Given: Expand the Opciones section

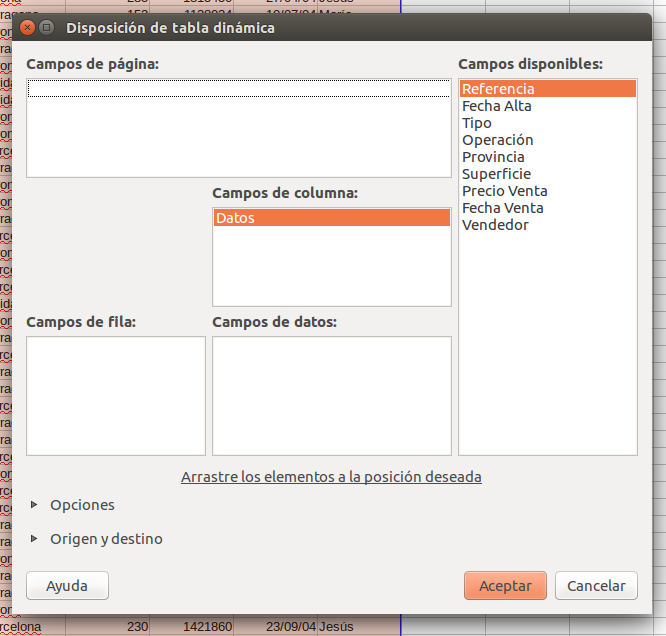Looking at the screenshot, I should (x=72, y=505).
